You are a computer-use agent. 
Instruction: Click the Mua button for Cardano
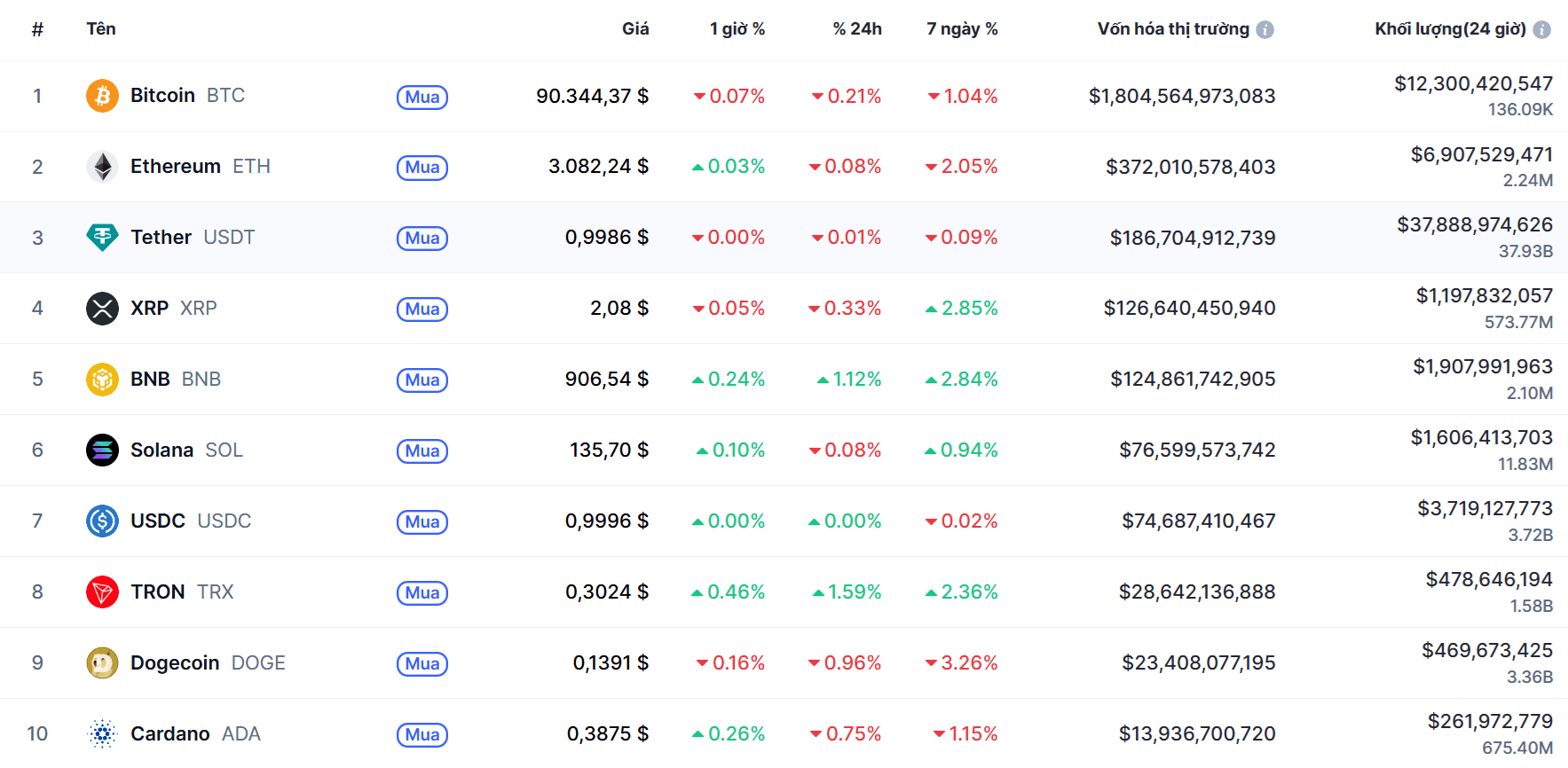pos(422,735)
